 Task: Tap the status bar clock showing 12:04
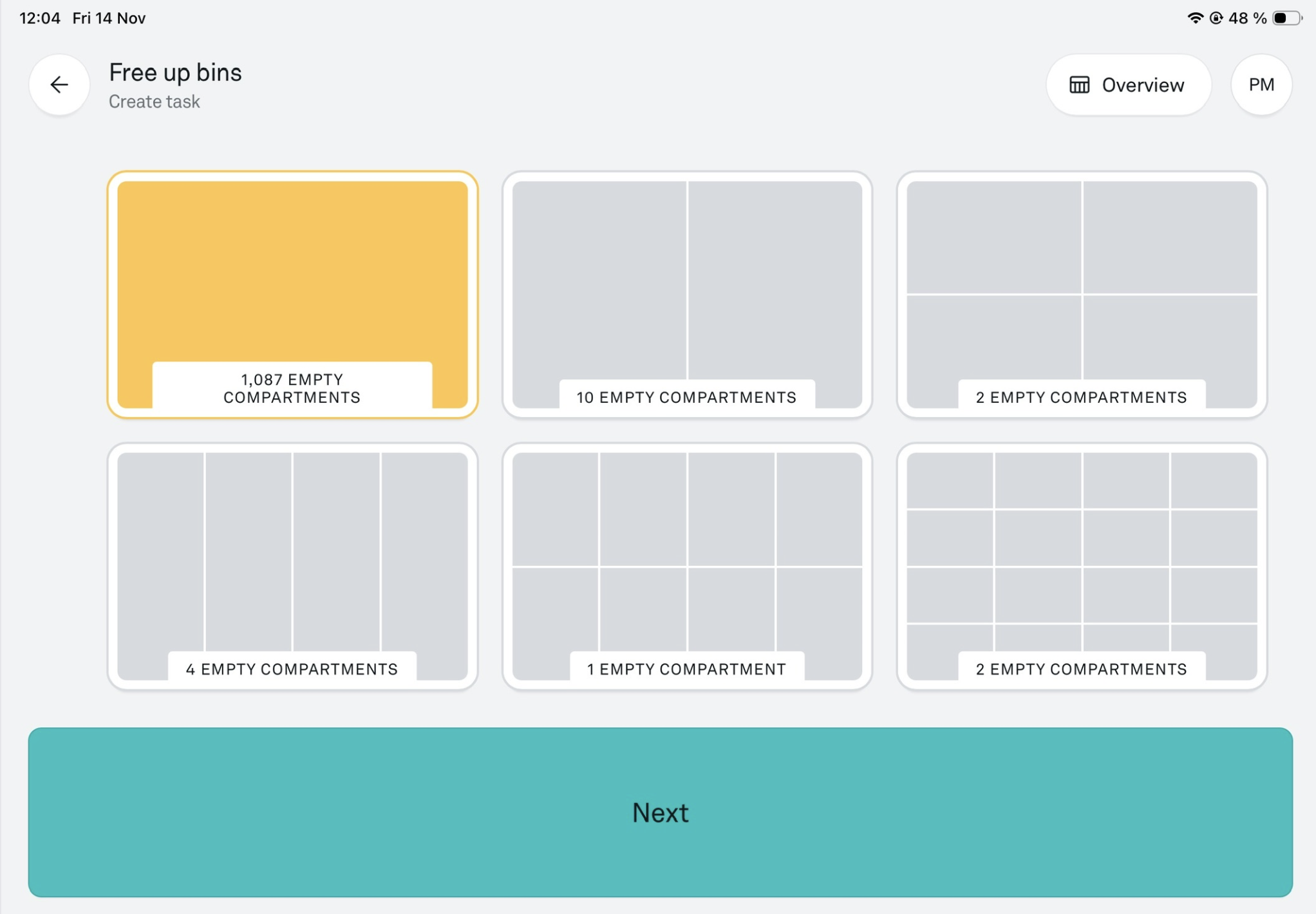pyautogui.click(x=40, y=17)
